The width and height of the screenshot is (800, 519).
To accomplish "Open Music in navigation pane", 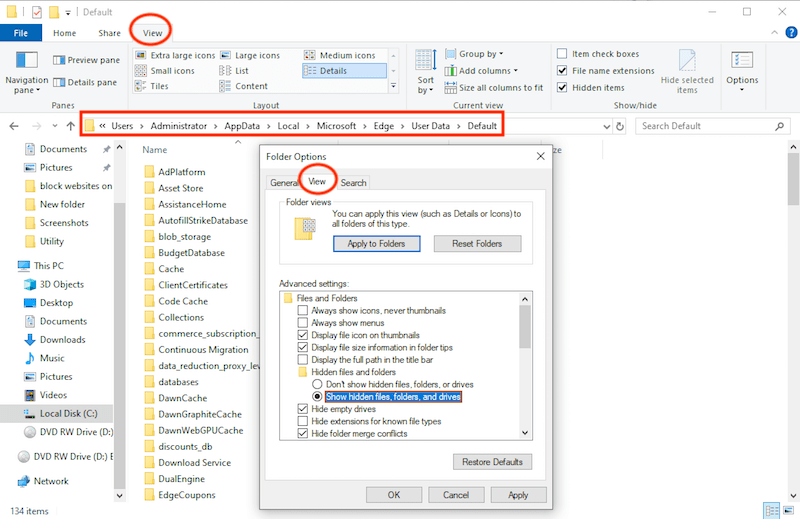I will (44, 358).
